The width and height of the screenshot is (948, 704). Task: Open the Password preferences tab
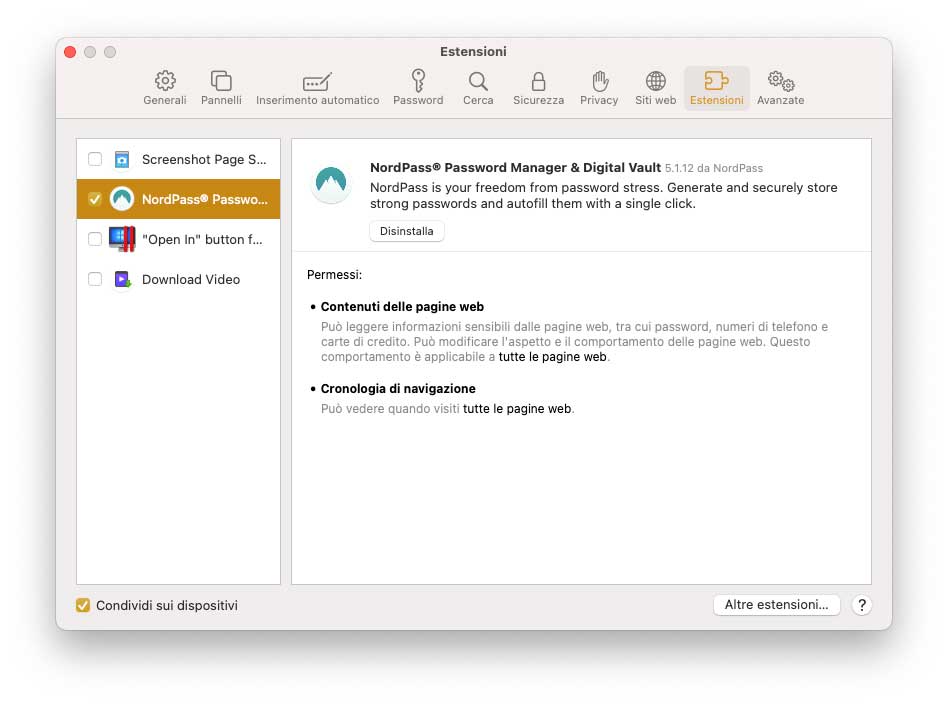(418, 88)
